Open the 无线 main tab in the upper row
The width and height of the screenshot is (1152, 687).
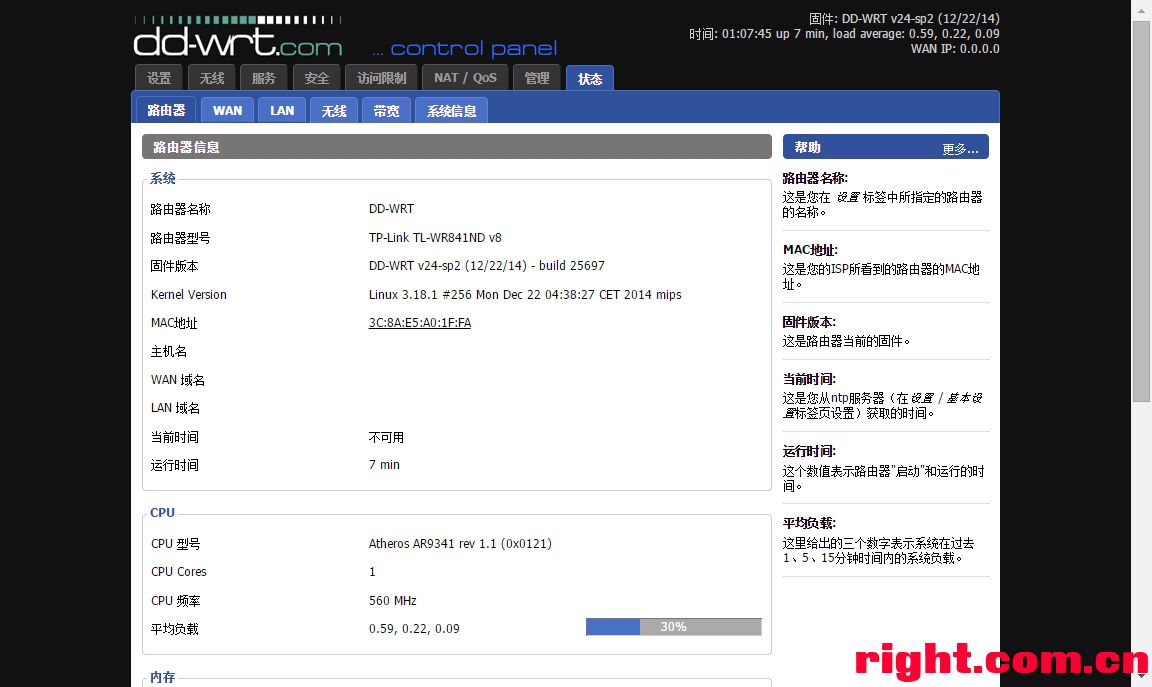[212, 78]
